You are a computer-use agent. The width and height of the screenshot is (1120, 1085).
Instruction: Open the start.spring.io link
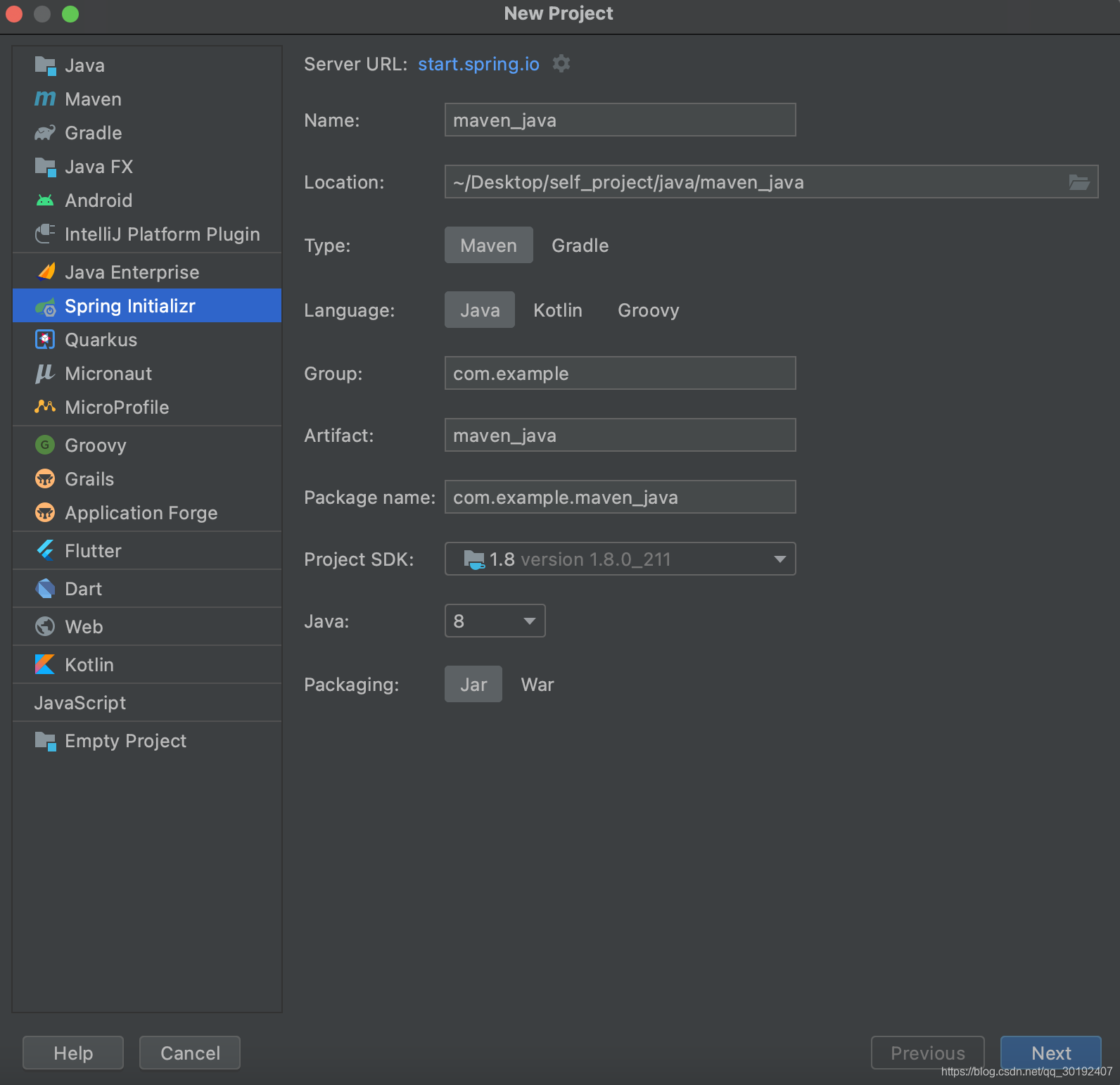[478, 64]
